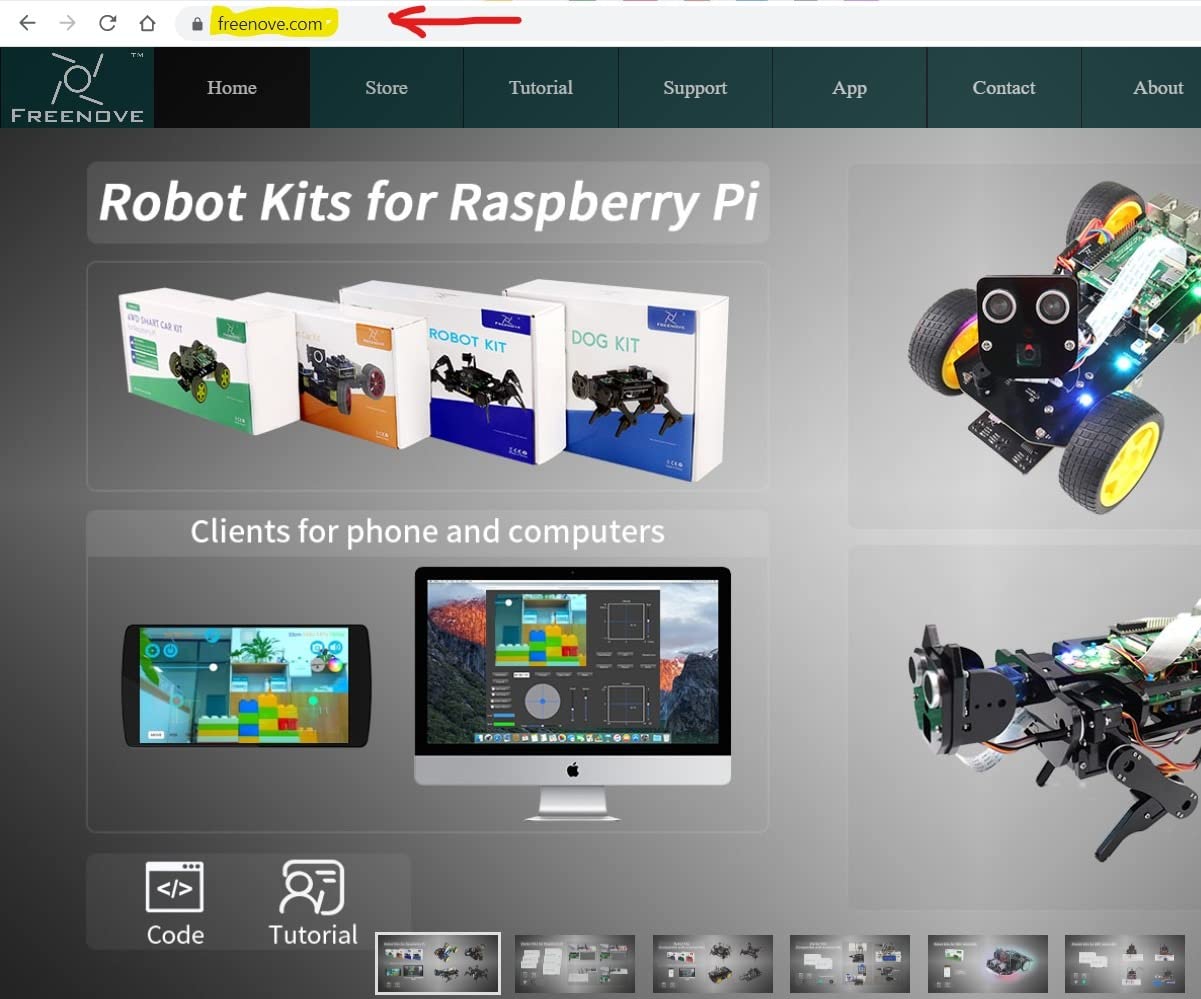This screenshot has height=999, width=1201.
Task: Click the Robot Kit hexapod box
Action: click(482, 375)
